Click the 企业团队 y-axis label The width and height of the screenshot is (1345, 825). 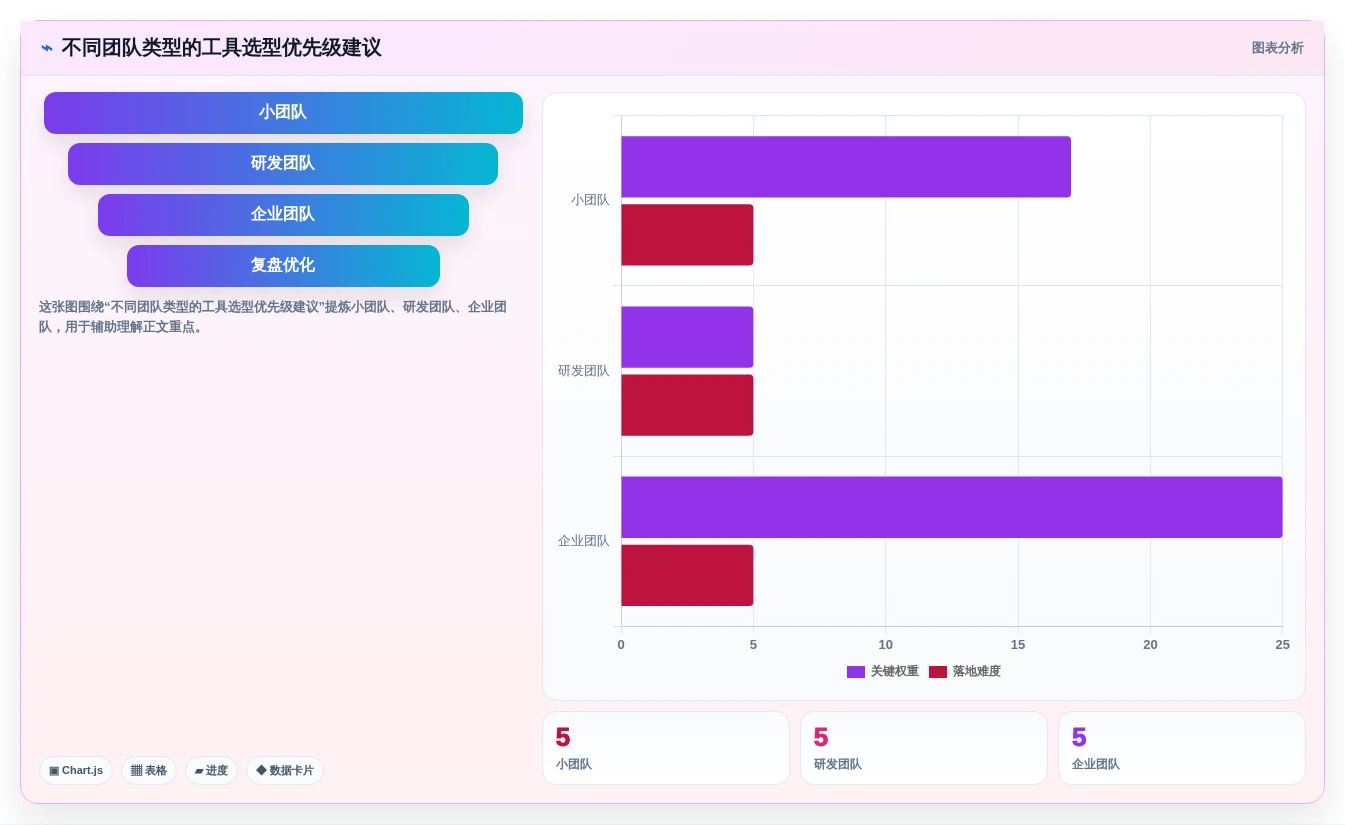583,541
